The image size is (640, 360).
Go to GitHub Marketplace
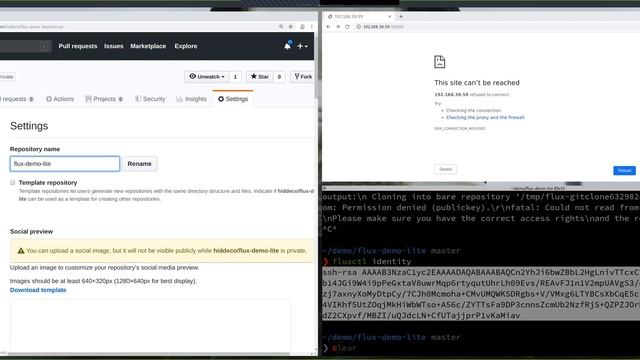tap(148, 46)
